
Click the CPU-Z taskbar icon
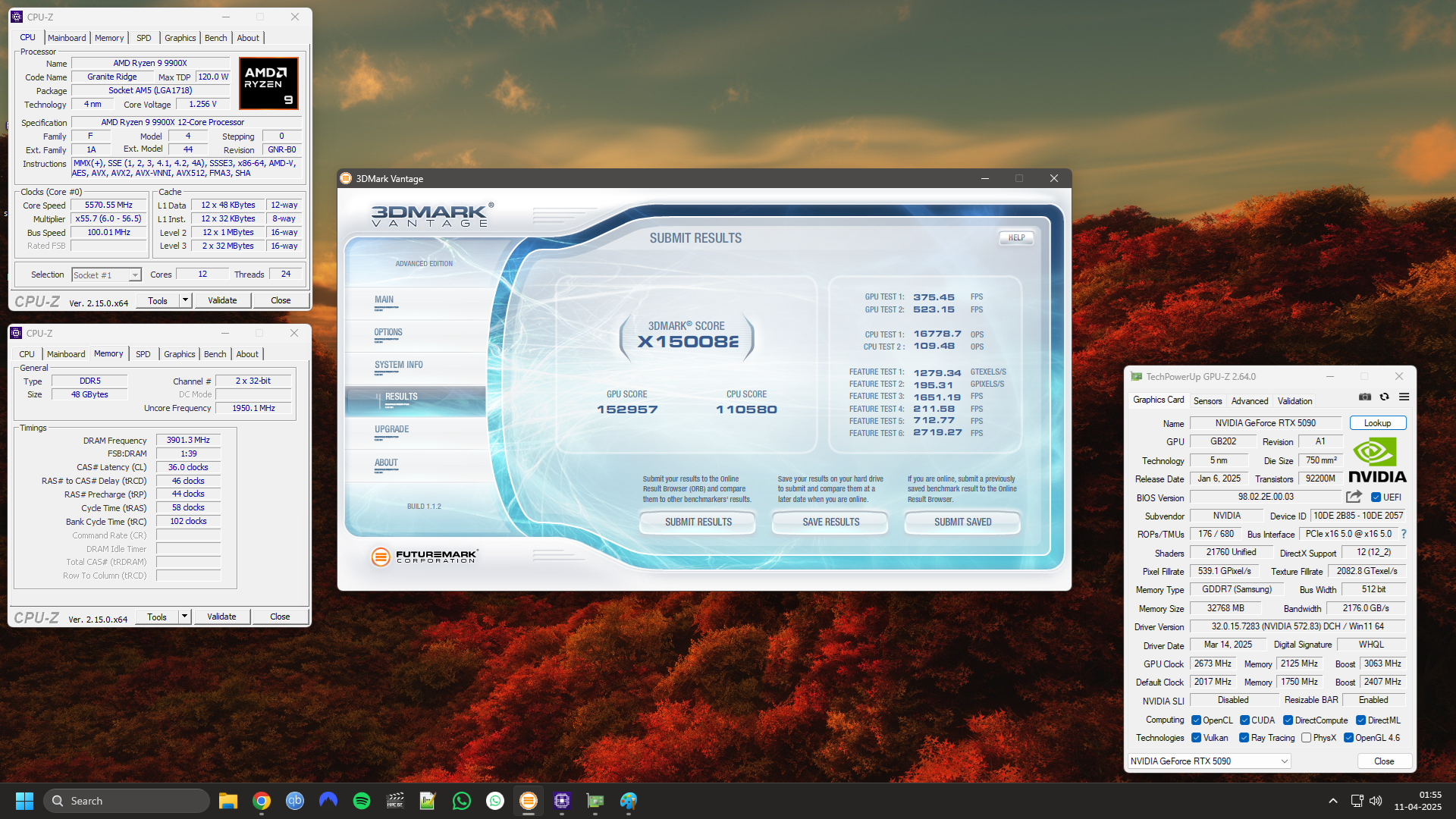pos(562,801)
